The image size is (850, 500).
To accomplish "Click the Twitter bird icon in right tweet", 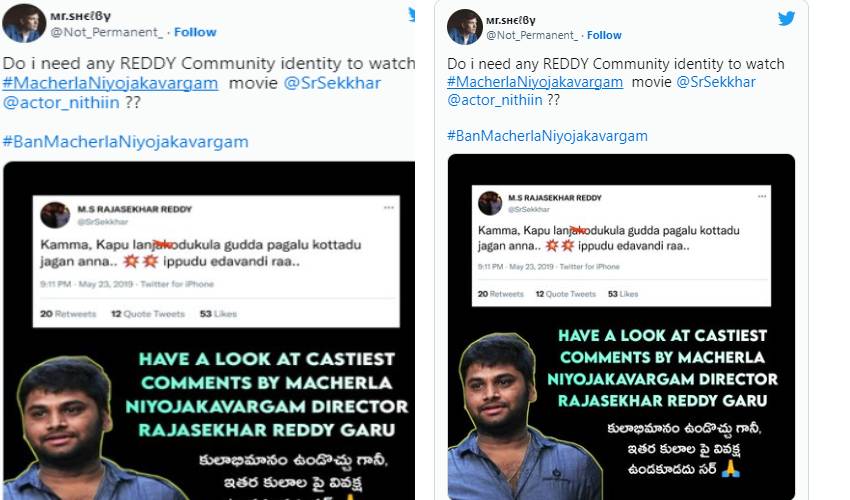I will tap(787, 18).
